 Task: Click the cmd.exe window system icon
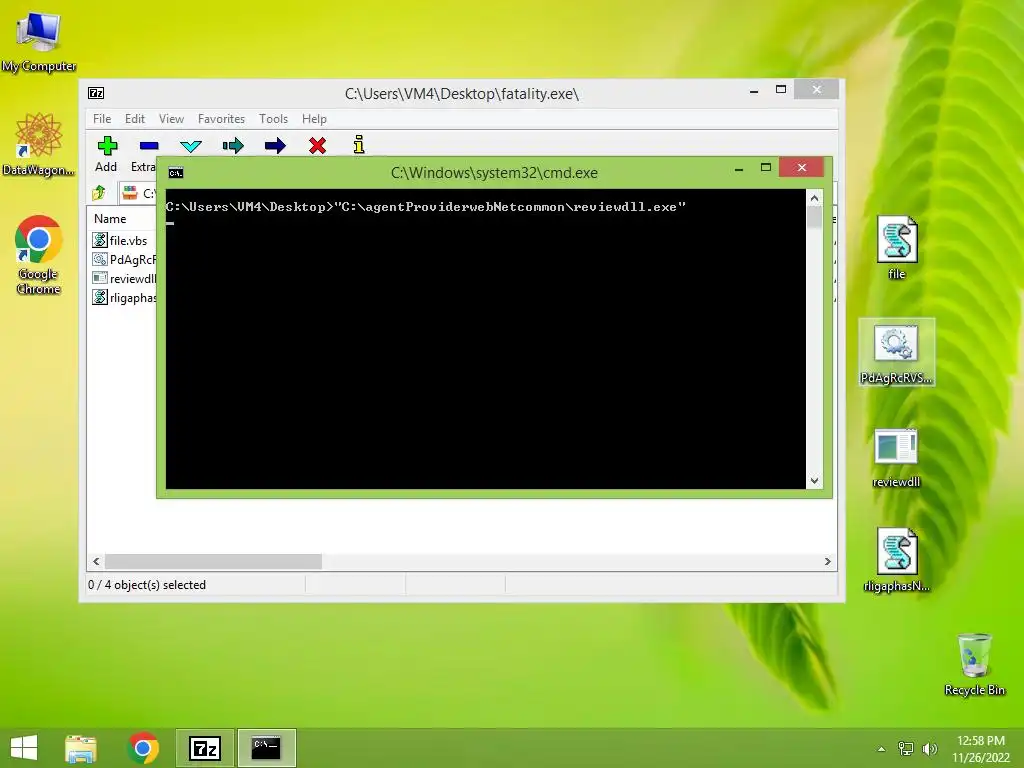click(x=176, y=173)
